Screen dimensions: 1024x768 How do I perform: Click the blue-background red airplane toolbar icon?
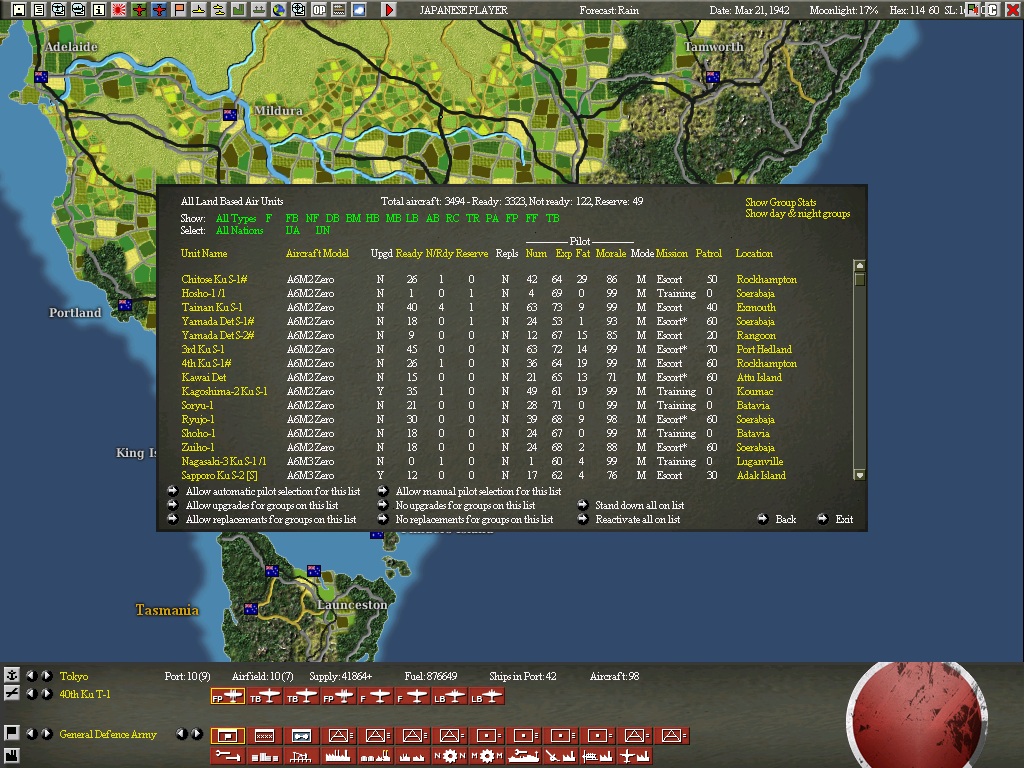click(x=159, y=9)
